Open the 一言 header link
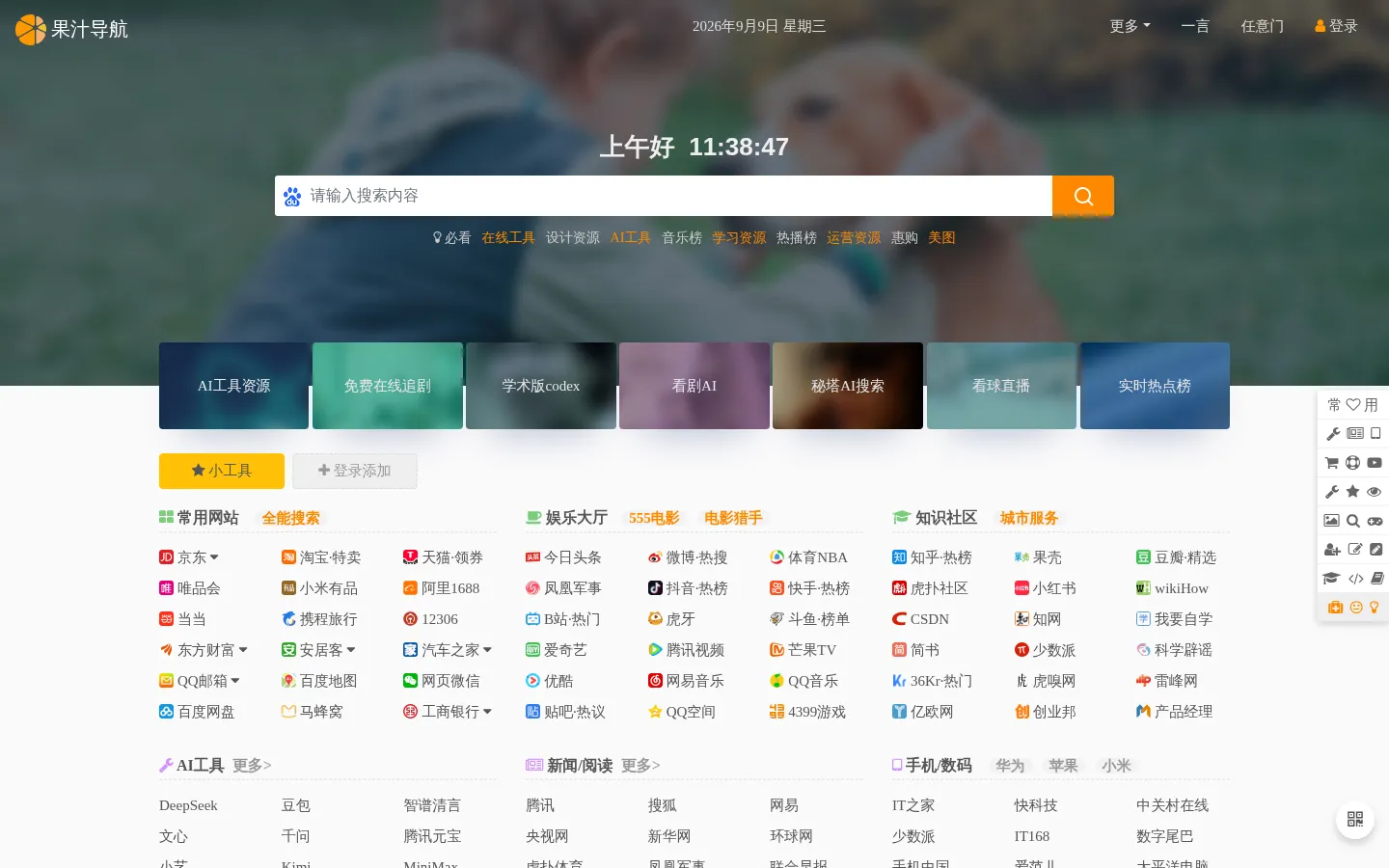This screenshot has width=1389, height=868. coord(1195,26)
